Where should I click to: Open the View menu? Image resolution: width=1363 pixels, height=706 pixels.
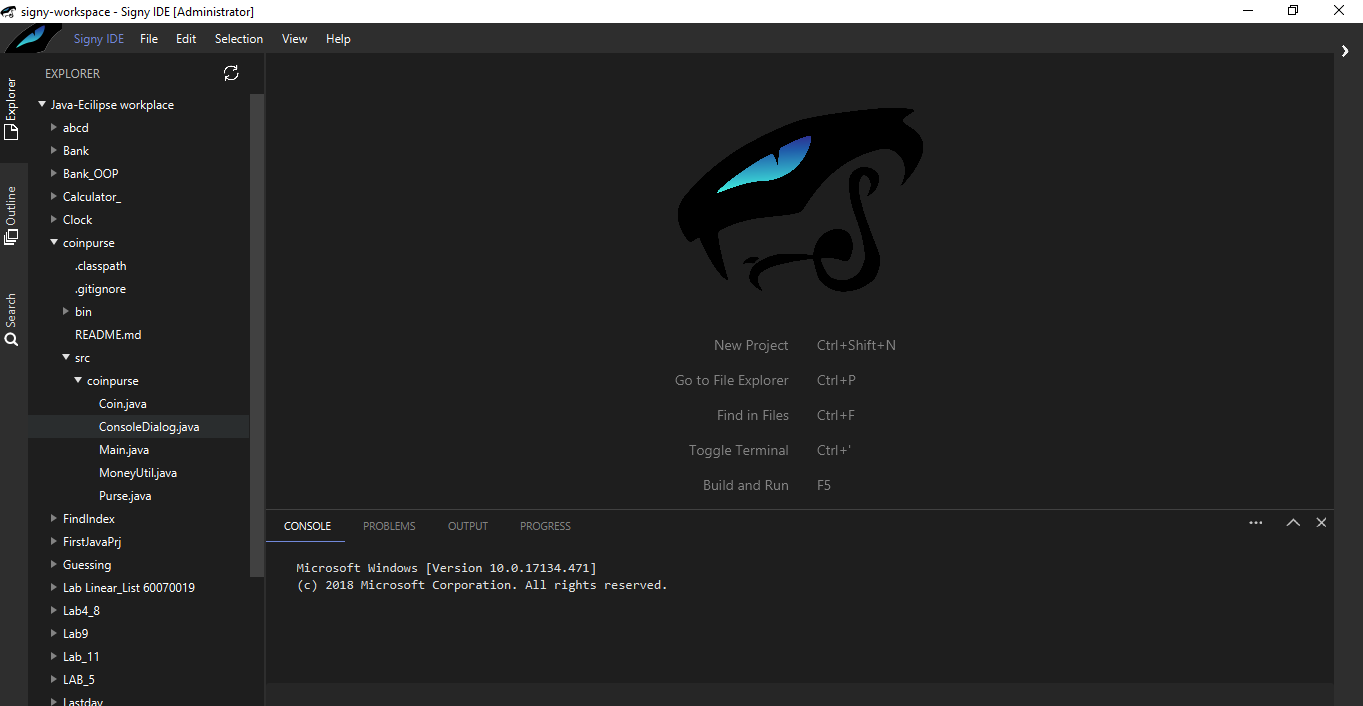point(295,39)
